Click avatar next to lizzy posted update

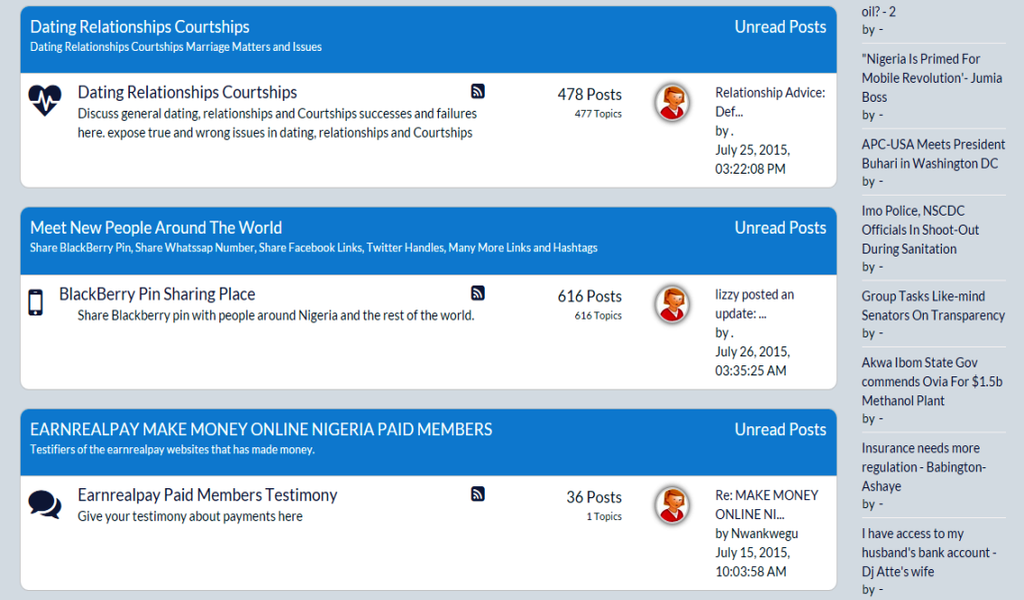point(672,304)
